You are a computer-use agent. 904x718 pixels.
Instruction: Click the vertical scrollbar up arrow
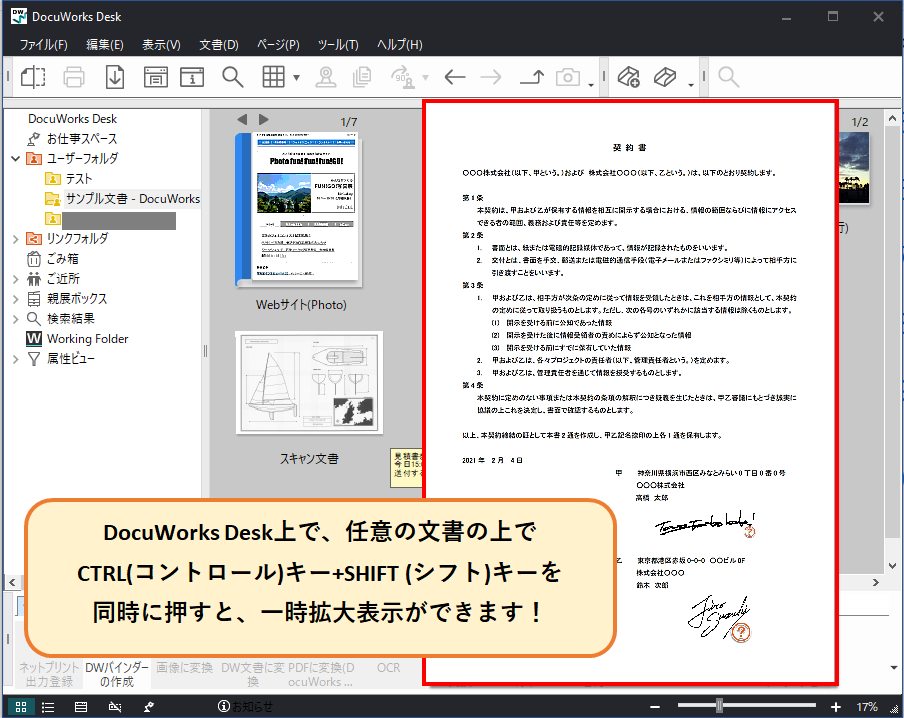tap(892, 118)
